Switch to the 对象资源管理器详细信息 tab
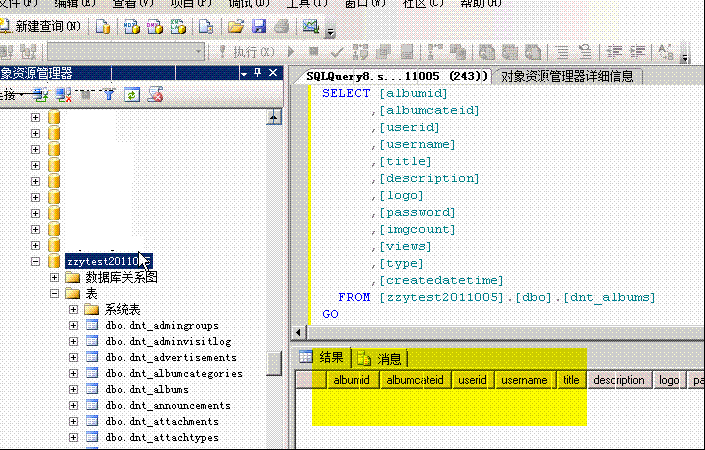705x450 pixels. [567, 76]
